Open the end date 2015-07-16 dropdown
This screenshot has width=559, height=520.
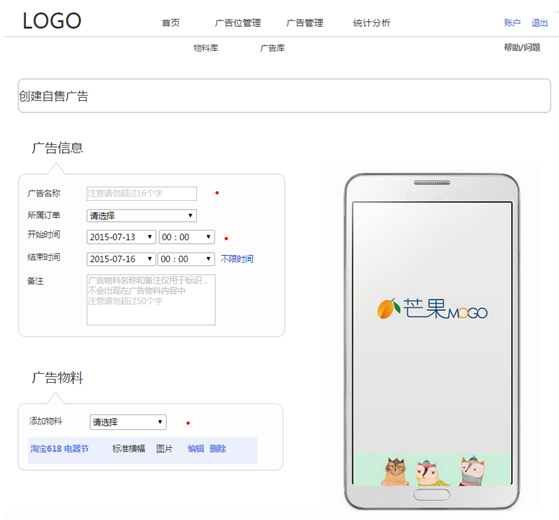point(121,259)
